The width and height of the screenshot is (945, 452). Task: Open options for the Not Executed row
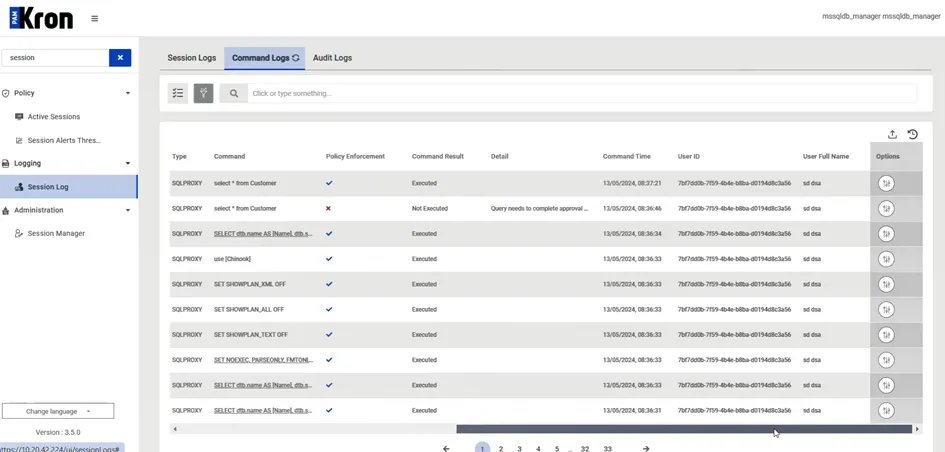[x=886, y=209]
